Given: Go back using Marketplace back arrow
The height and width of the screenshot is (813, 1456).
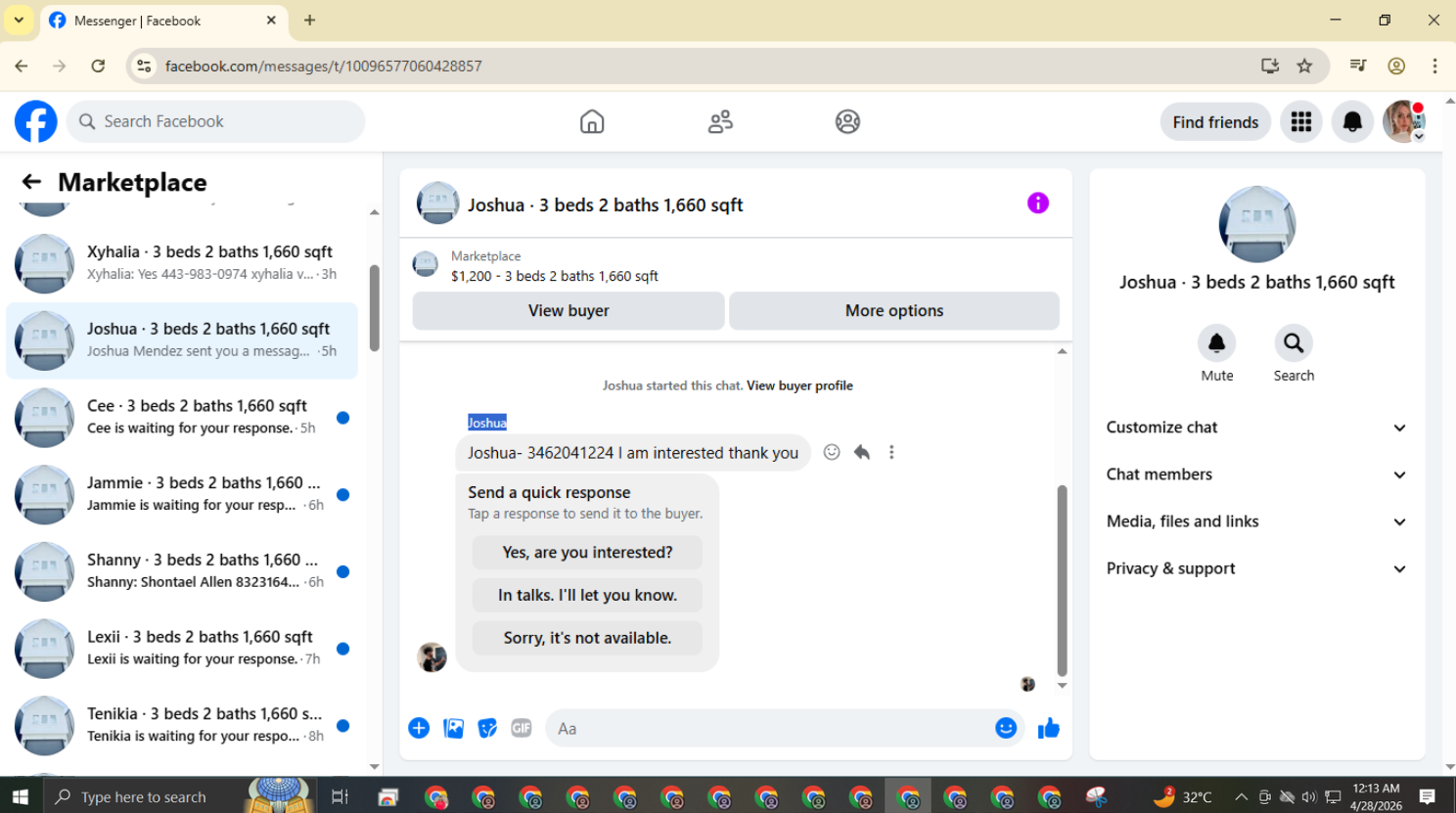Looking at the screenshot, I should pos(31,182).
